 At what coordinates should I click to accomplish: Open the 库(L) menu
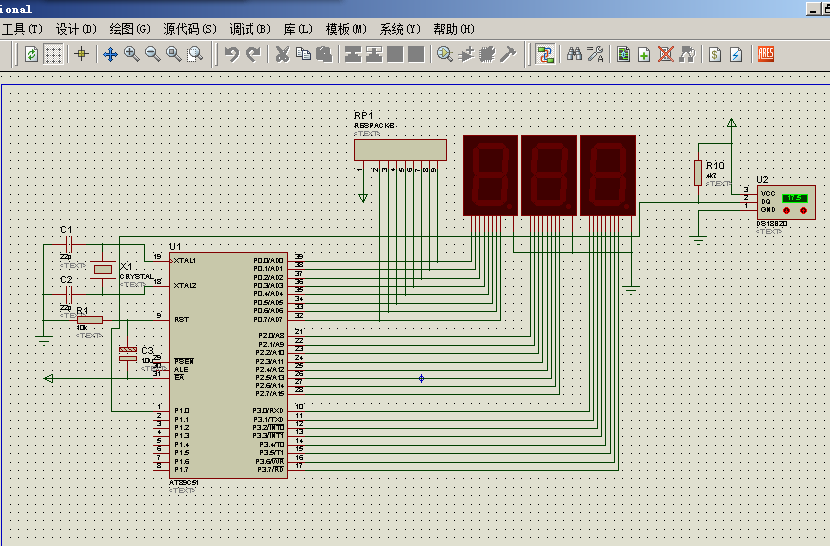(x=298, y=29)
